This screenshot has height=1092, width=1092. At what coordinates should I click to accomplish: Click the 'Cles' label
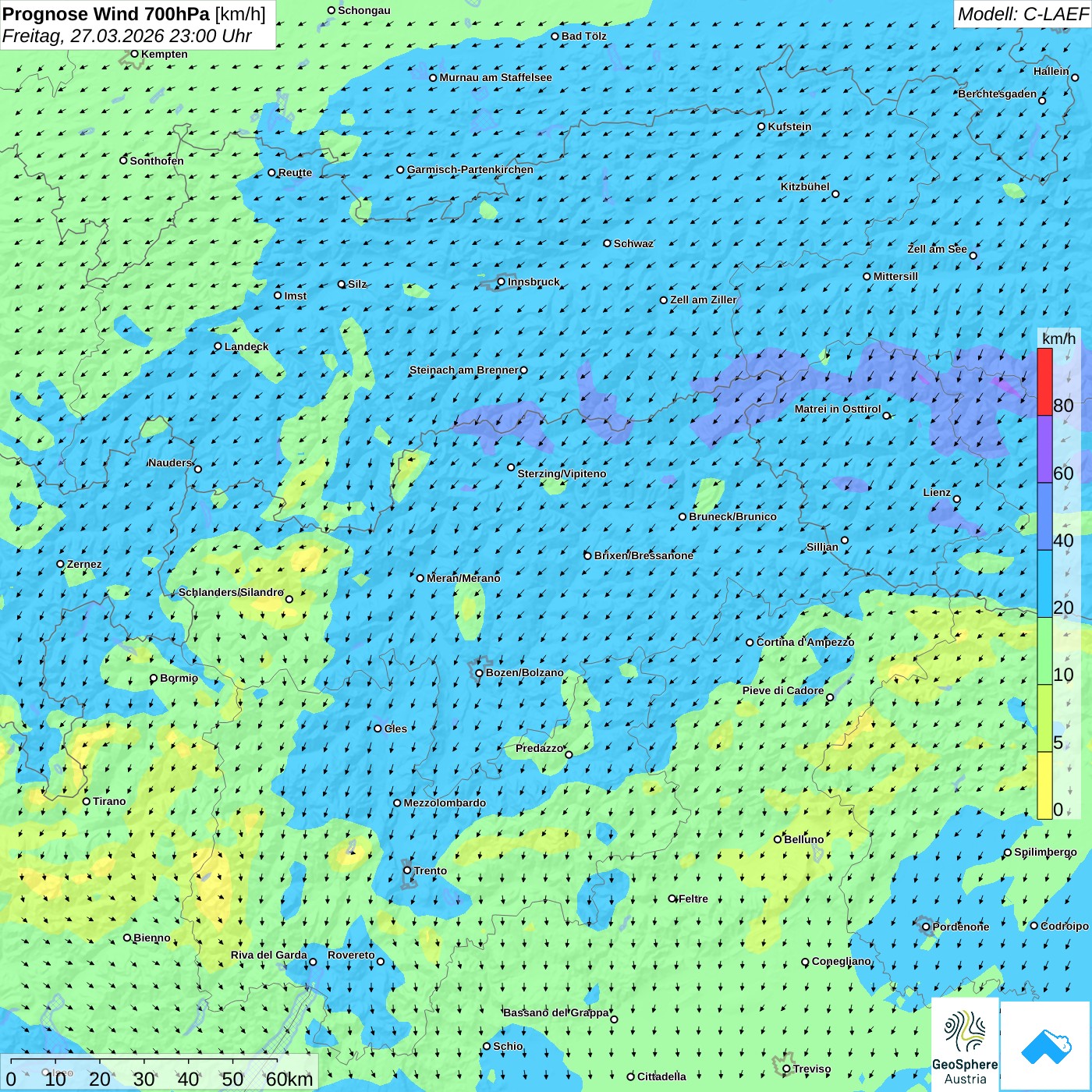coord(395,729)
